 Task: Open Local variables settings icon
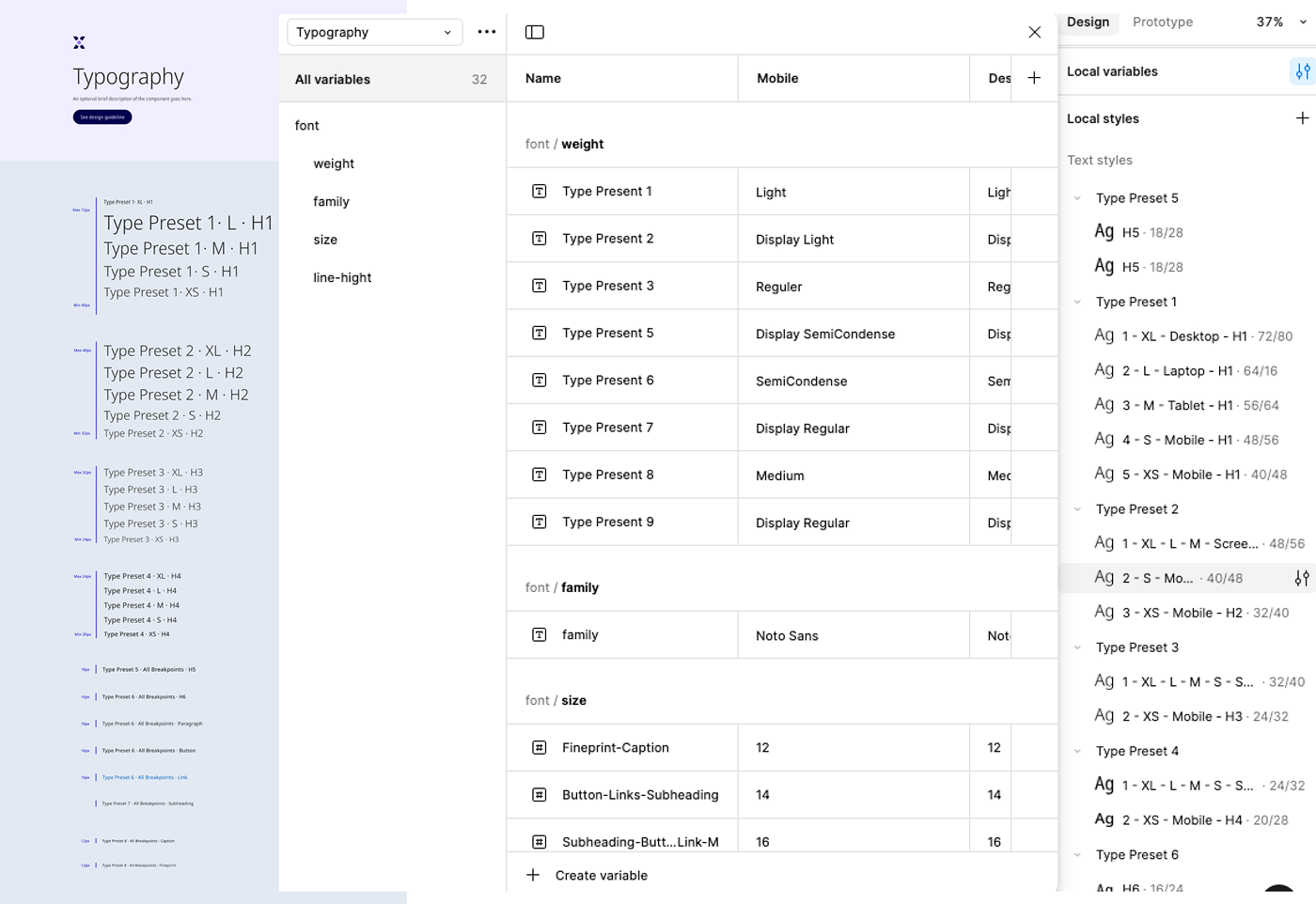tap(1302, 71)
